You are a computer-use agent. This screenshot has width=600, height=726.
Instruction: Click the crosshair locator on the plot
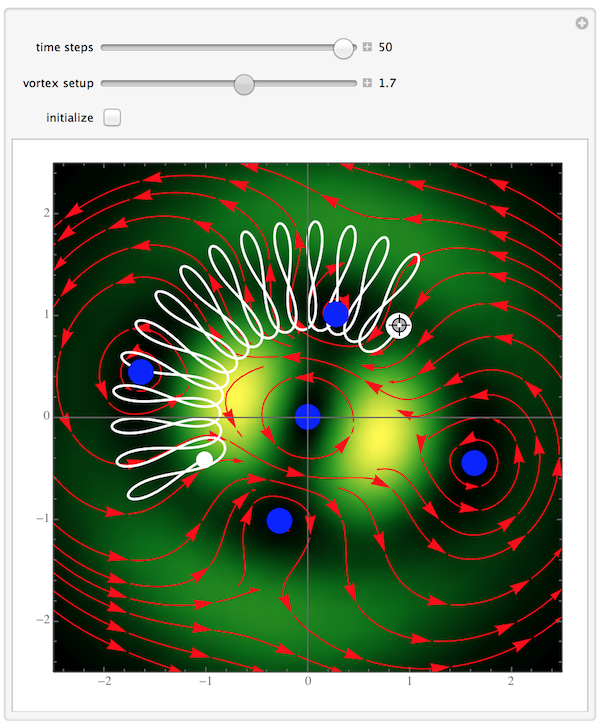click(399, 326)
